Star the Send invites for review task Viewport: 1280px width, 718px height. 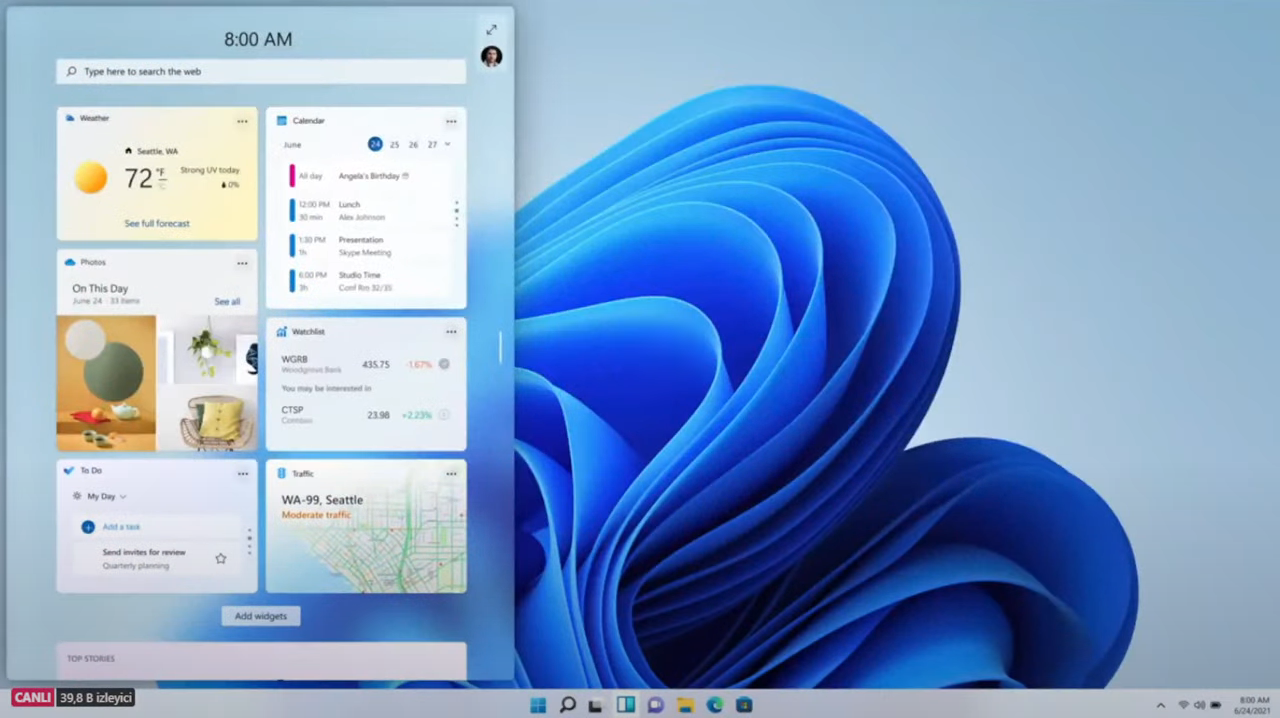[221, 558]
